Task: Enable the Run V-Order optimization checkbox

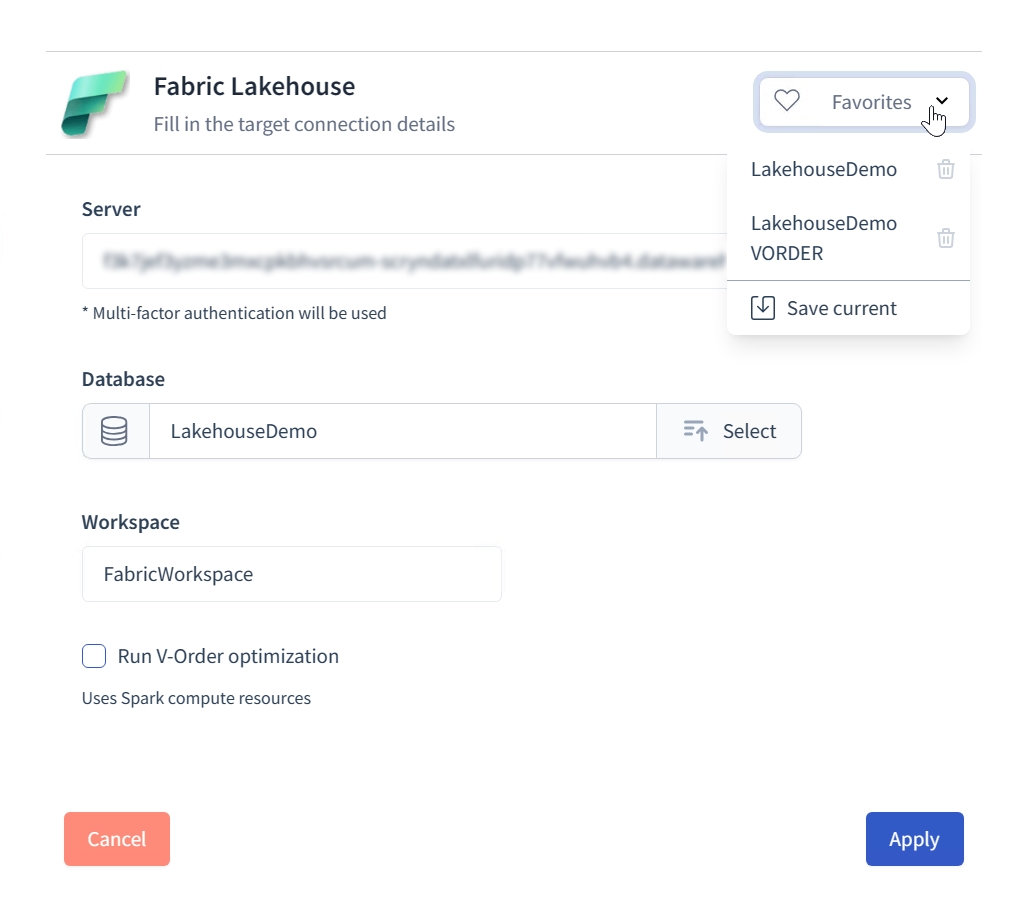Action: pyautogui.click(x=94, y=656)
